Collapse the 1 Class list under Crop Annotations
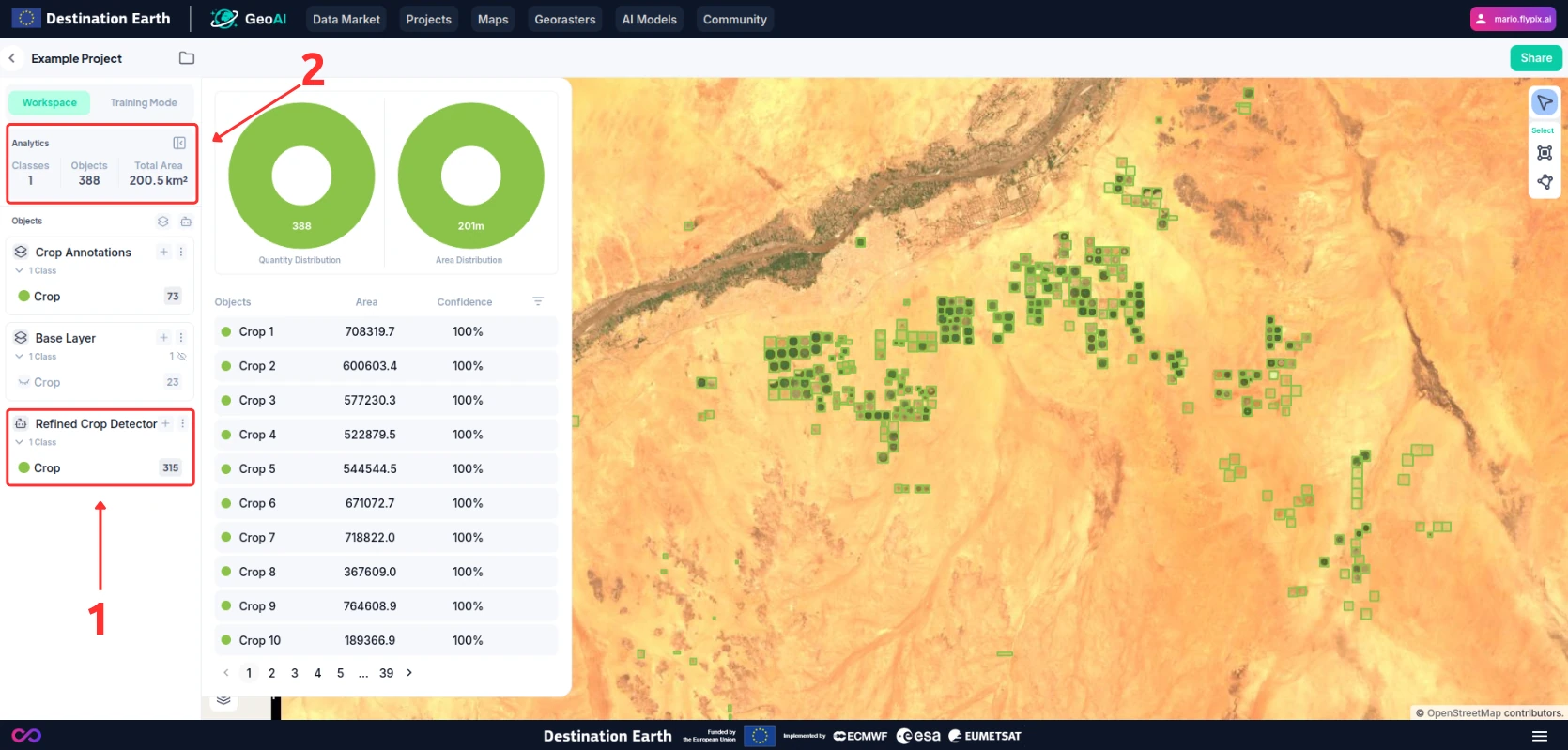The height and width of the screenshot is (750, 1568). point(19,270)
